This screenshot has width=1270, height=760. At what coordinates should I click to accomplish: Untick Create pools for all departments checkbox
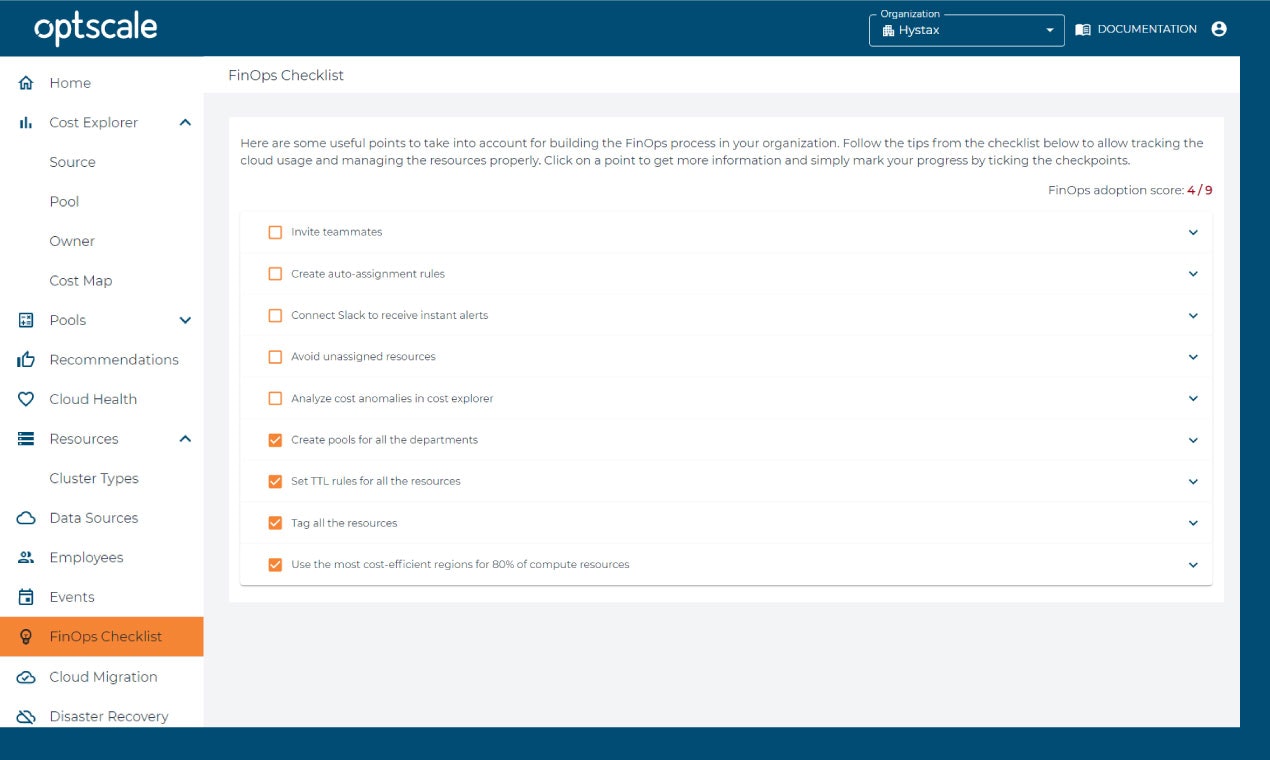[x=275, y=440]
